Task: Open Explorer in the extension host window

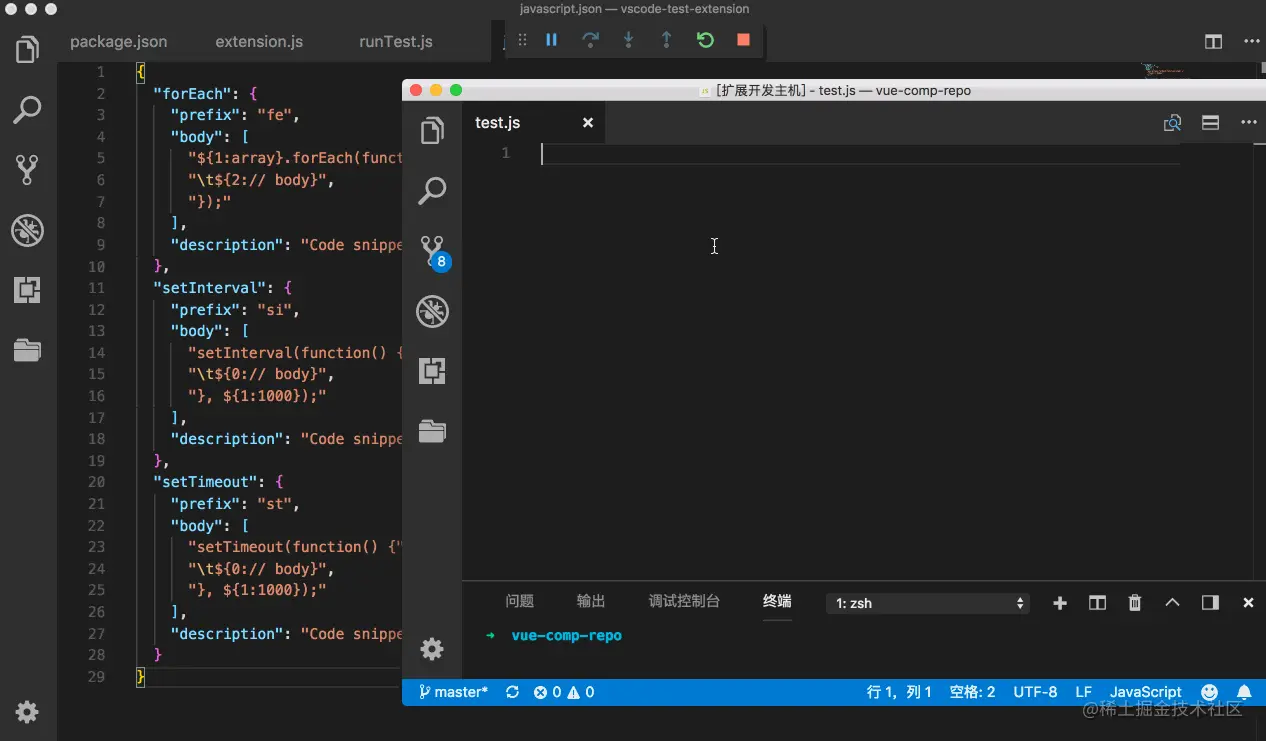Action: 432,131
